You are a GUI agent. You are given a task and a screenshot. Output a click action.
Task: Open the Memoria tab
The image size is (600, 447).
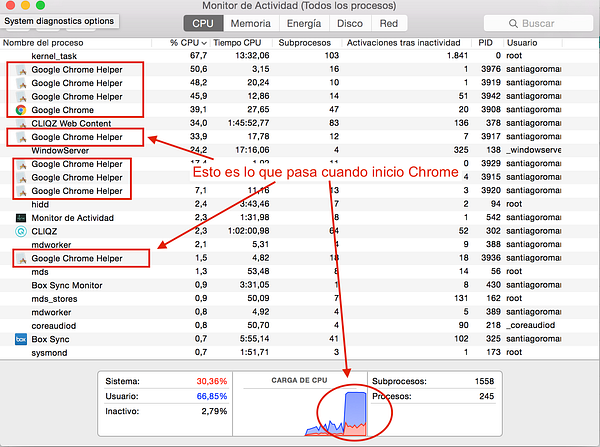[251, 23]
